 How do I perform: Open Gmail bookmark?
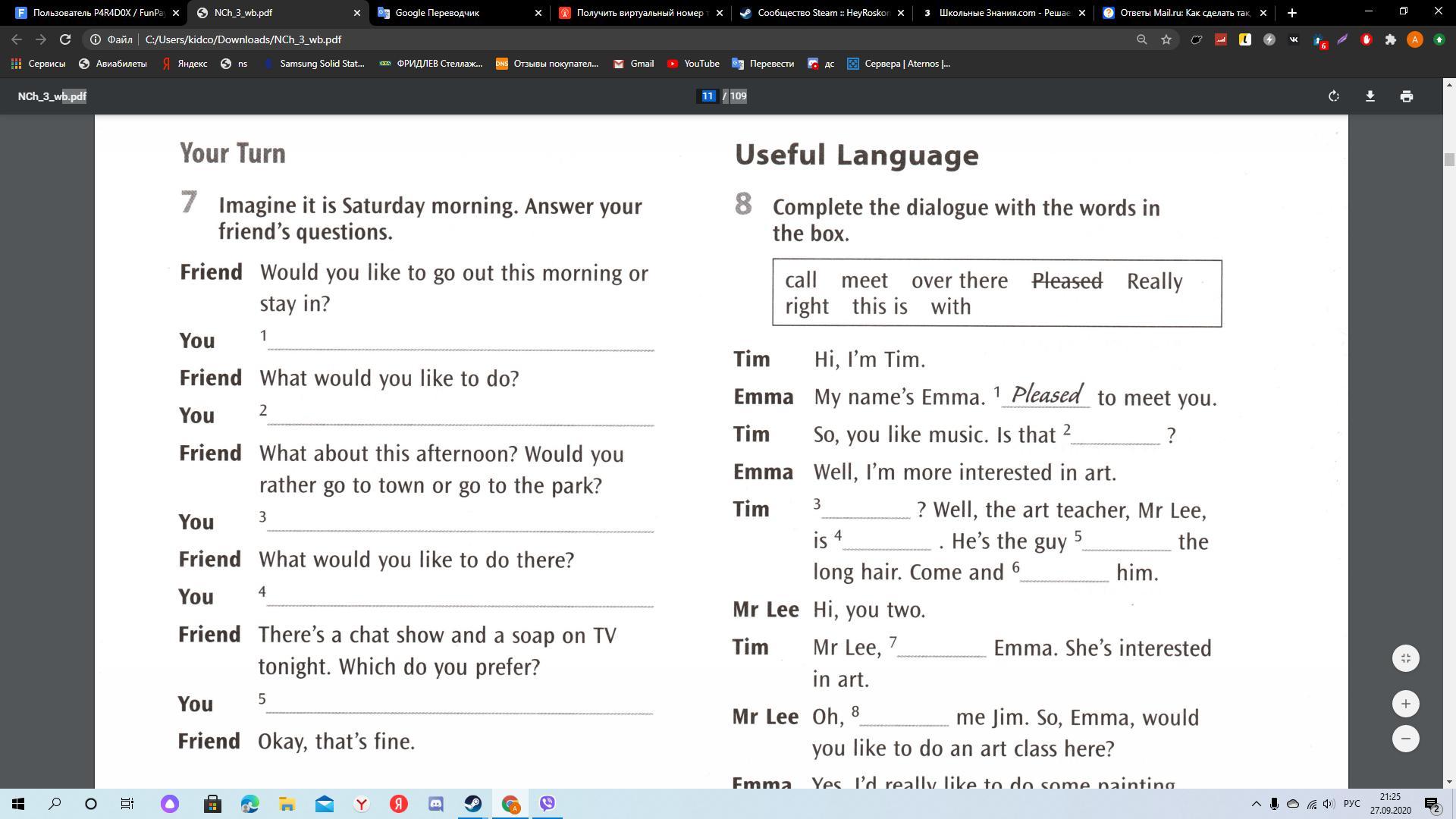coord(633,64)
